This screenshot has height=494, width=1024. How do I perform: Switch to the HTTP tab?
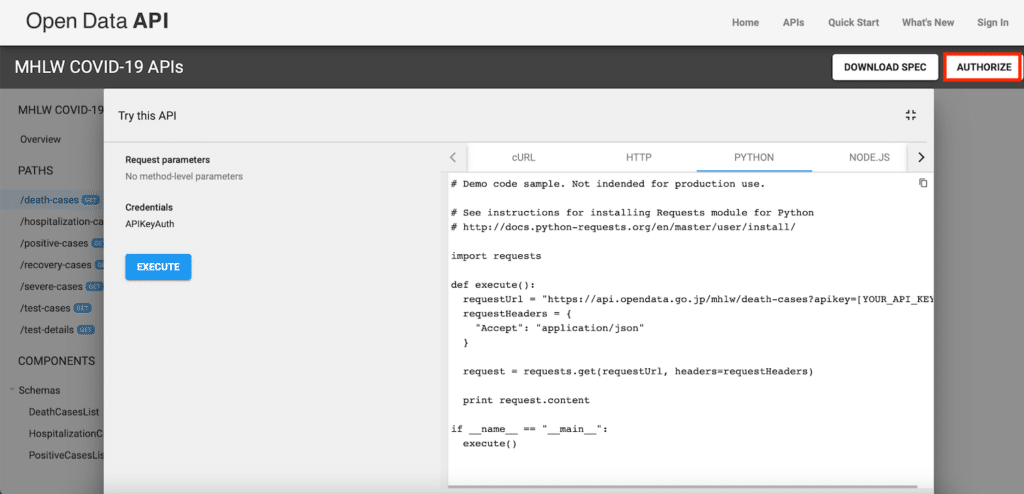point(639,157)
